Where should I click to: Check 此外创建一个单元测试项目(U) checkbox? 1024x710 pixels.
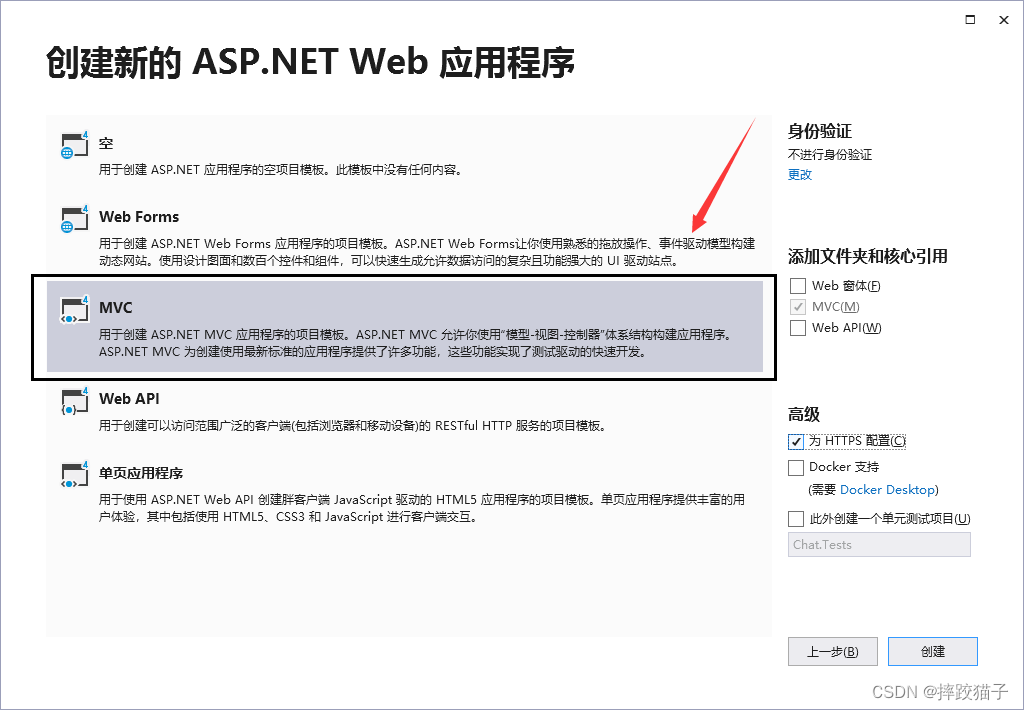[795, 519]
